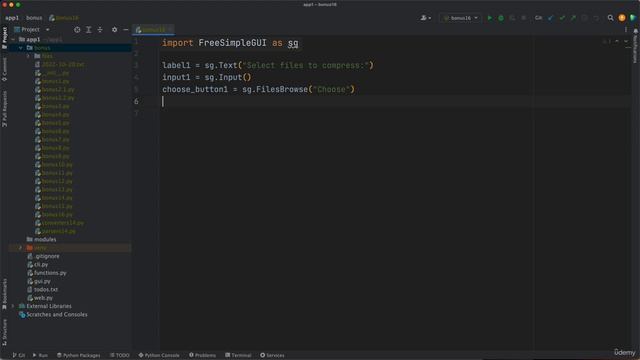Toggle the Pull Requests sidebar button

[x=4, y=109]
